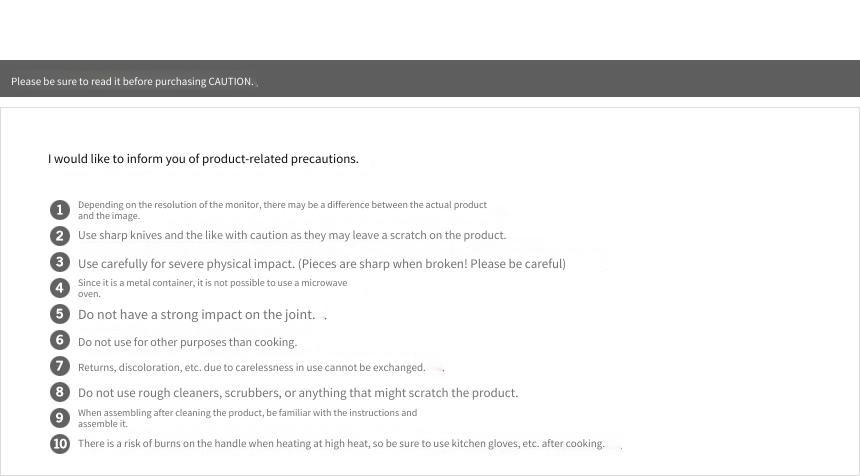This screenshot has height=476, width=860.
Task: Click the metal container microwave warning text
Action: (212, 288)
